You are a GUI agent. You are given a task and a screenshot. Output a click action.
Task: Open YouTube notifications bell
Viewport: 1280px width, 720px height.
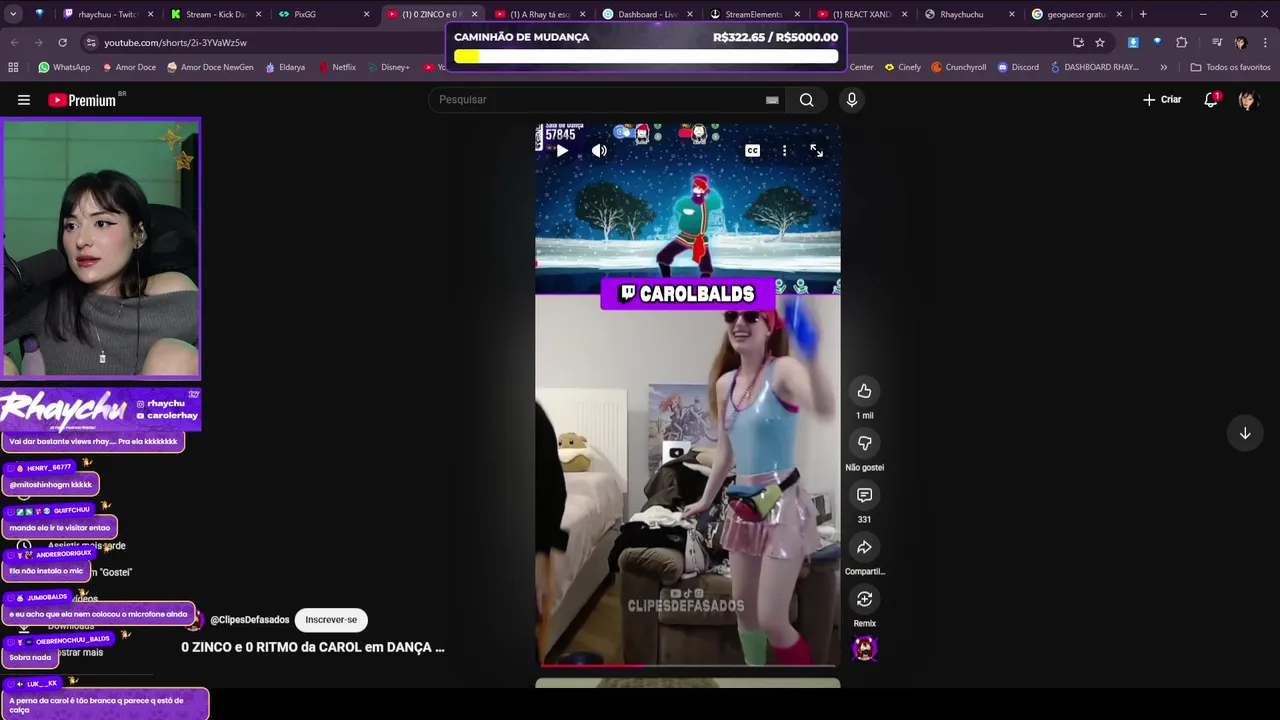[1211, 100]
